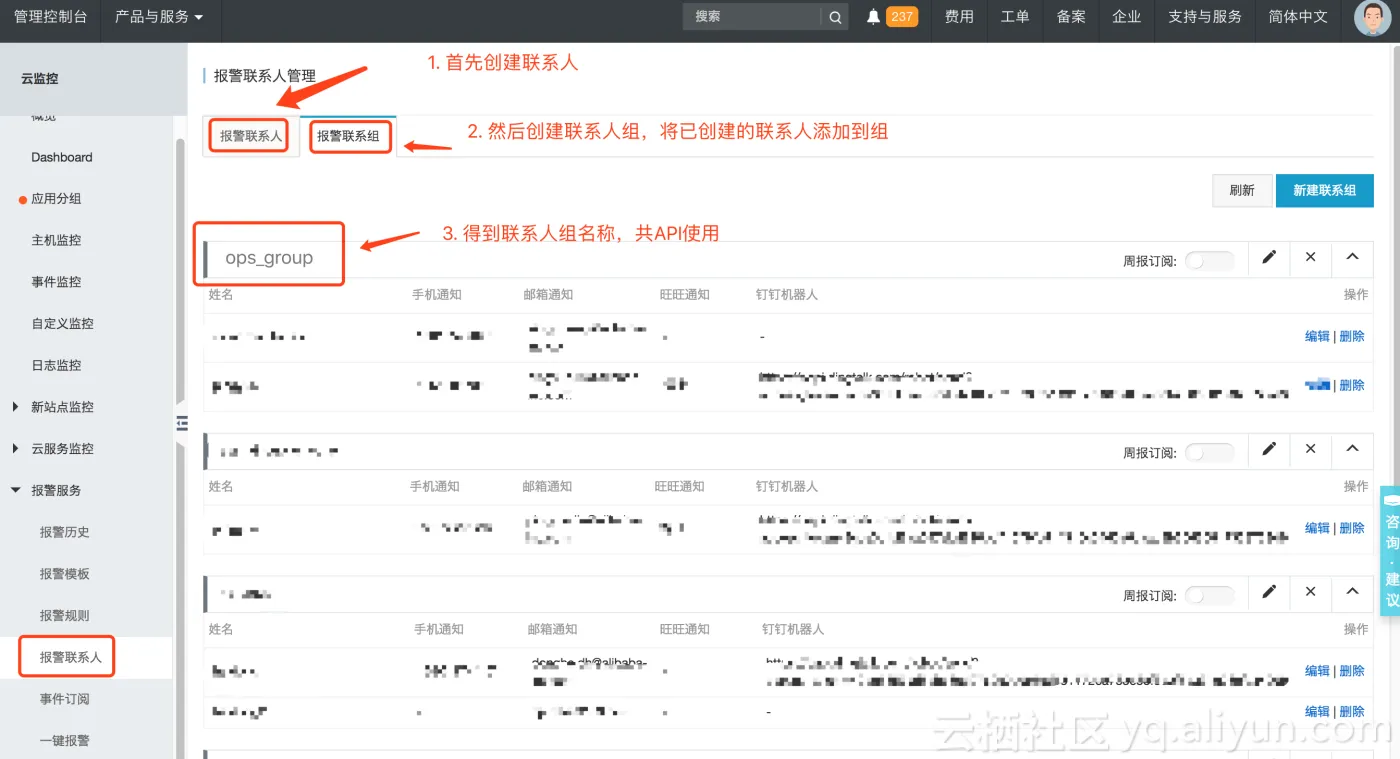This screenshot has height=759, width=1400.
Task: Open 费用 in top navigation
Action: tap(959, 17)
